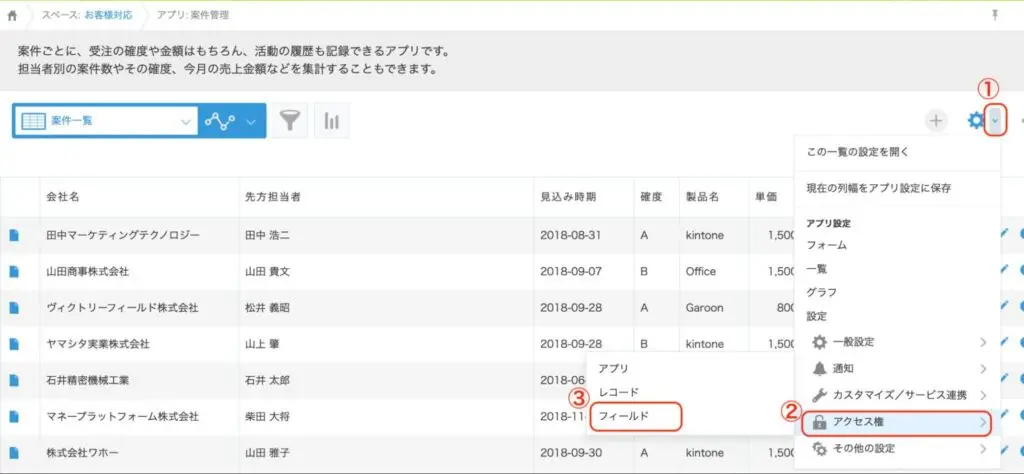Open the bar chart aggregate icon
The height and width of the screenshot is (474, 1024).
click(x=332, y=121)
